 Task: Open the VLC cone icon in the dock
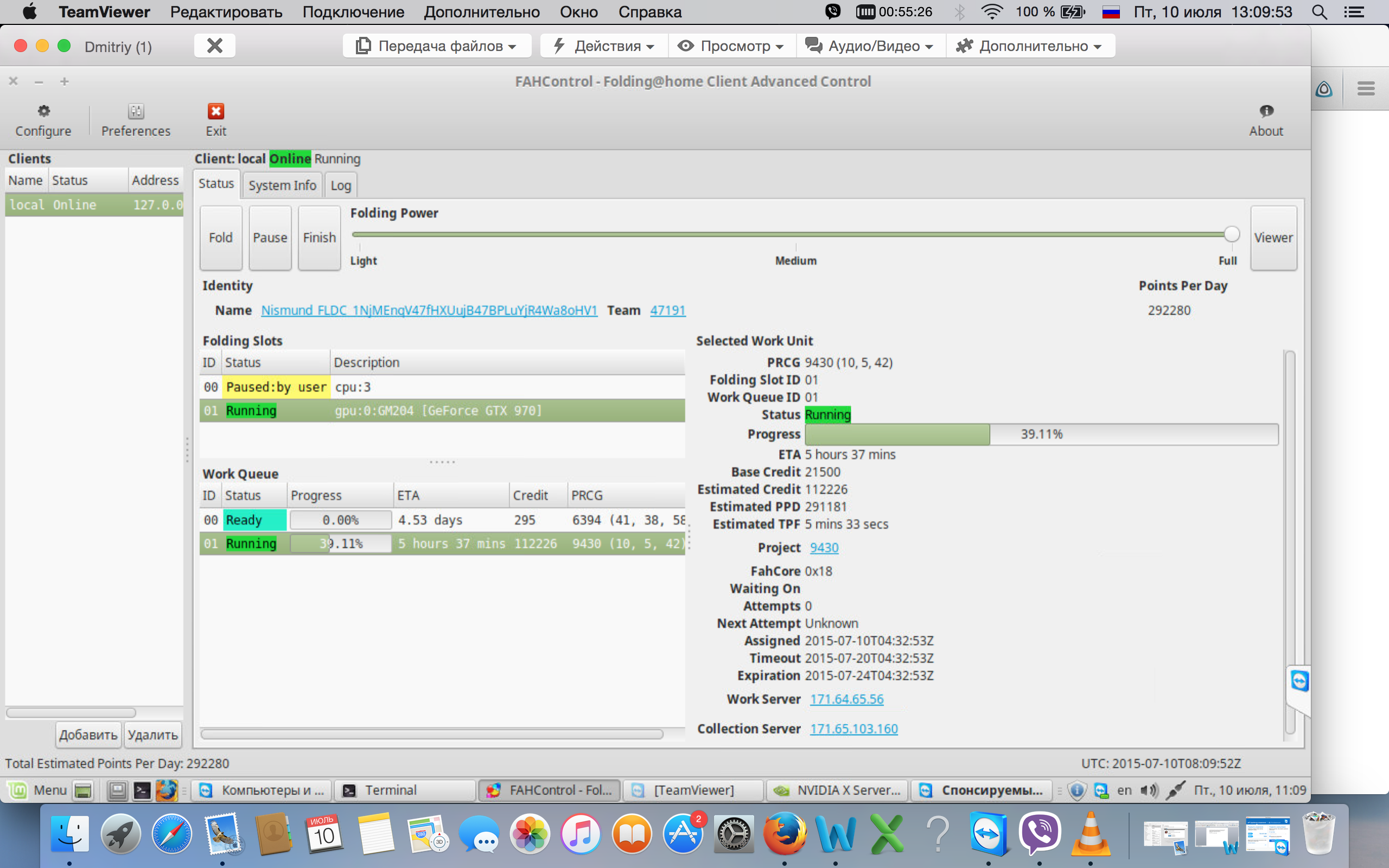(x=1090, y=833)
